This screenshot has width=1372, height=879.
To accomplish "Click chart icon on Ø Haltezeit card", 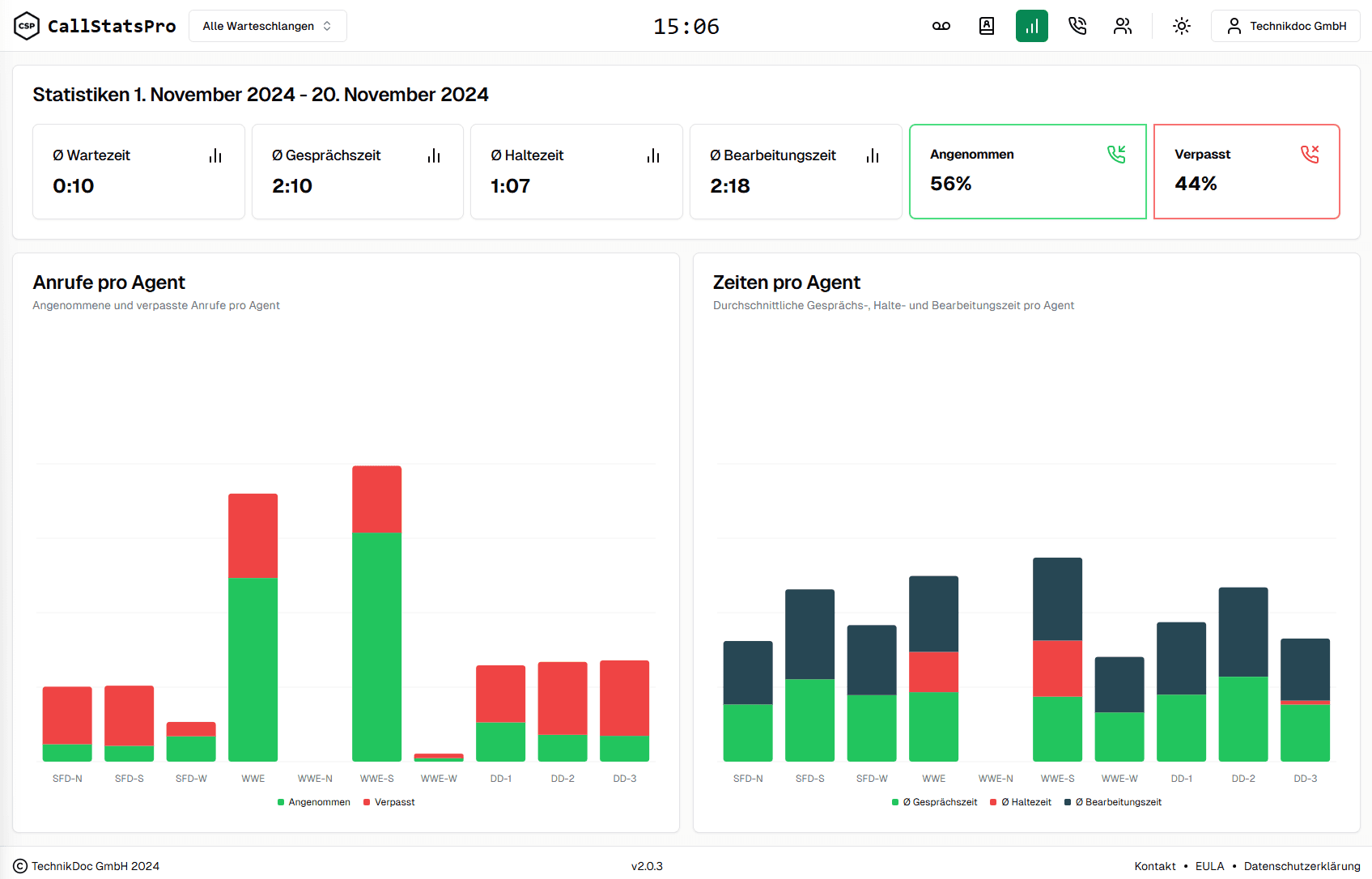I will (653, 155).
